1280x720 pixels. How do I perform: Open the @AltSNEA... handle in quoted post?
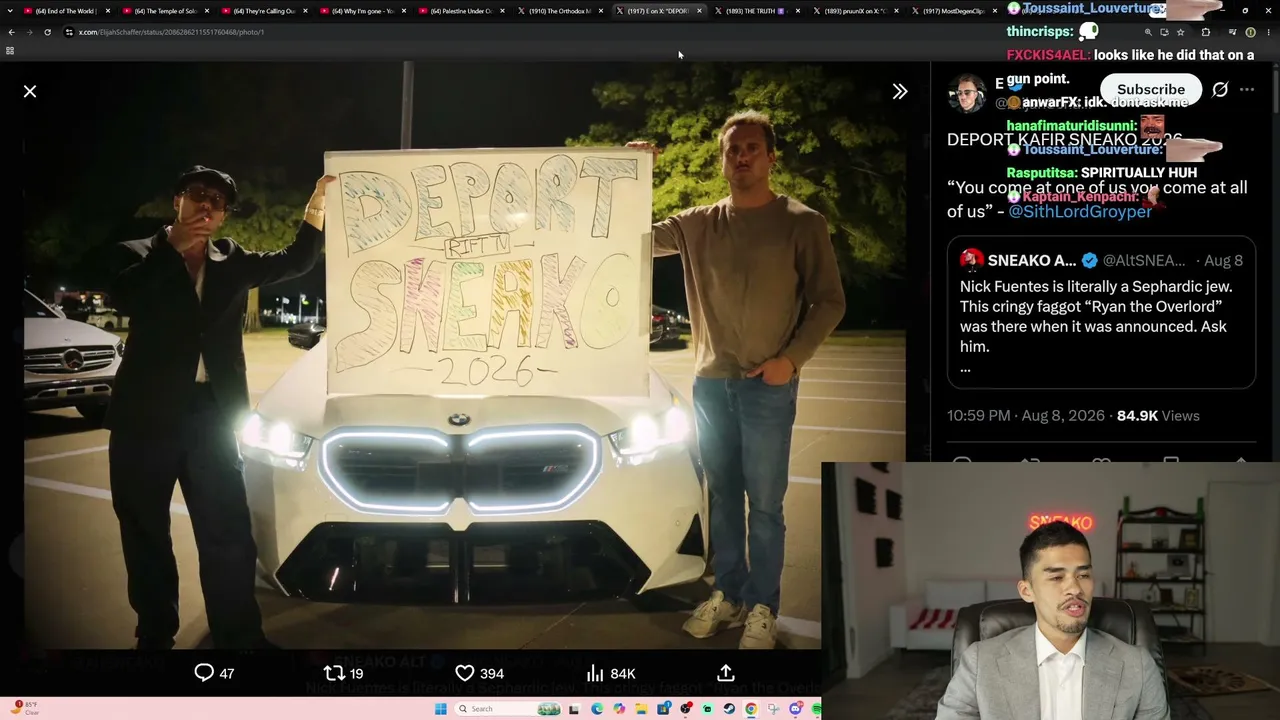(x=1143, y=261)
